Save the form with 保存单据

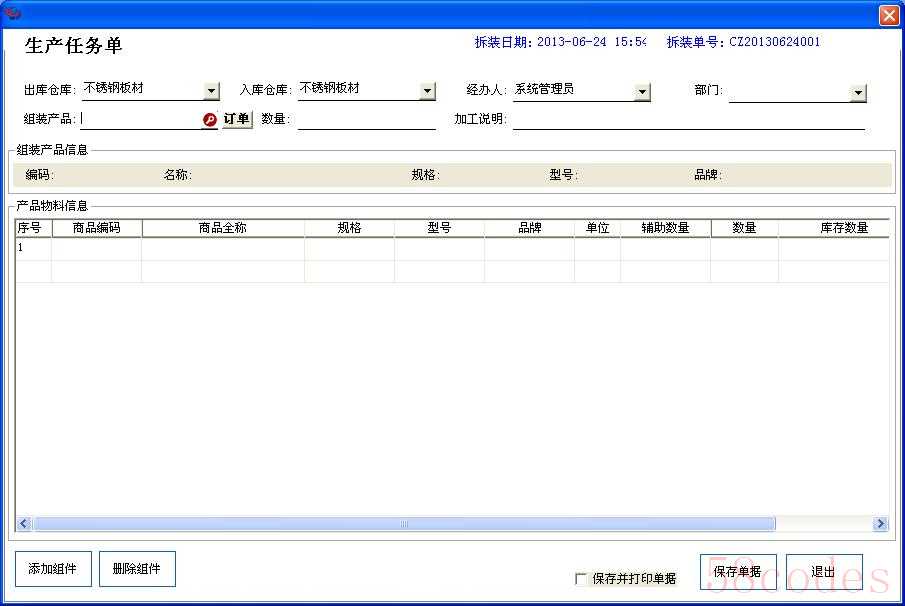(x=738, y=572)
